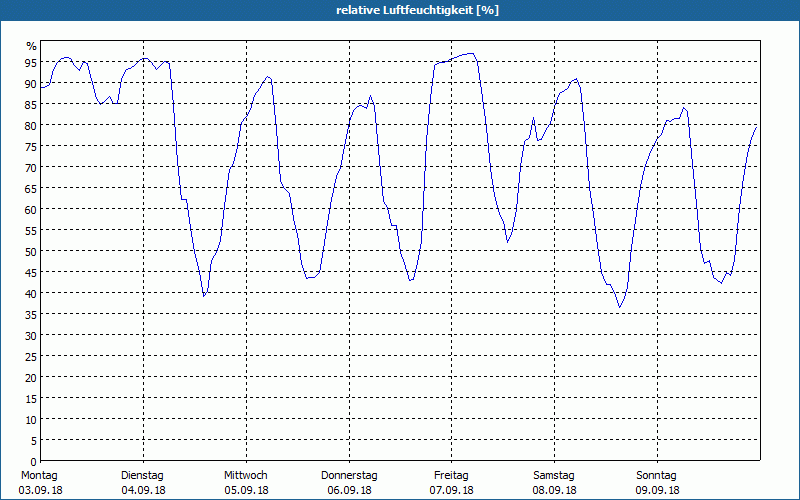Screen dimensions: 800x500
Task: Click the Sonntag day label
Action: 656,476
